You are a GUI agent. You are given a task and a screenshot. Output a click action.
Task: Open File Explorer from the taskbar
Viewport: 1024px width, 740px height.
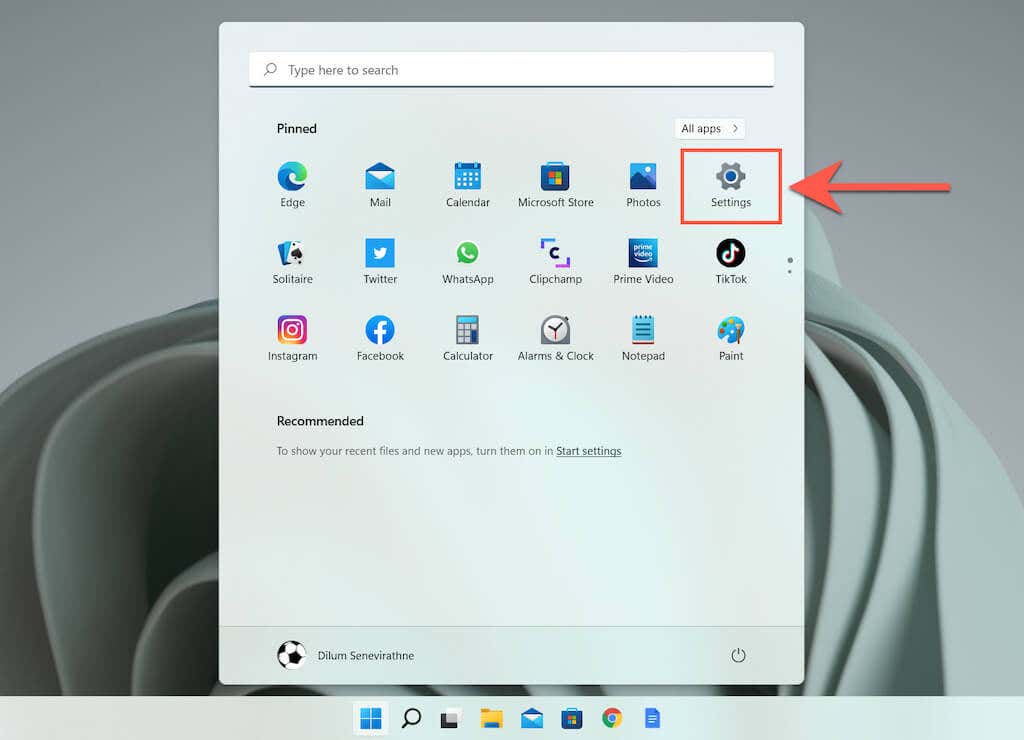click(x=491, y=718)
